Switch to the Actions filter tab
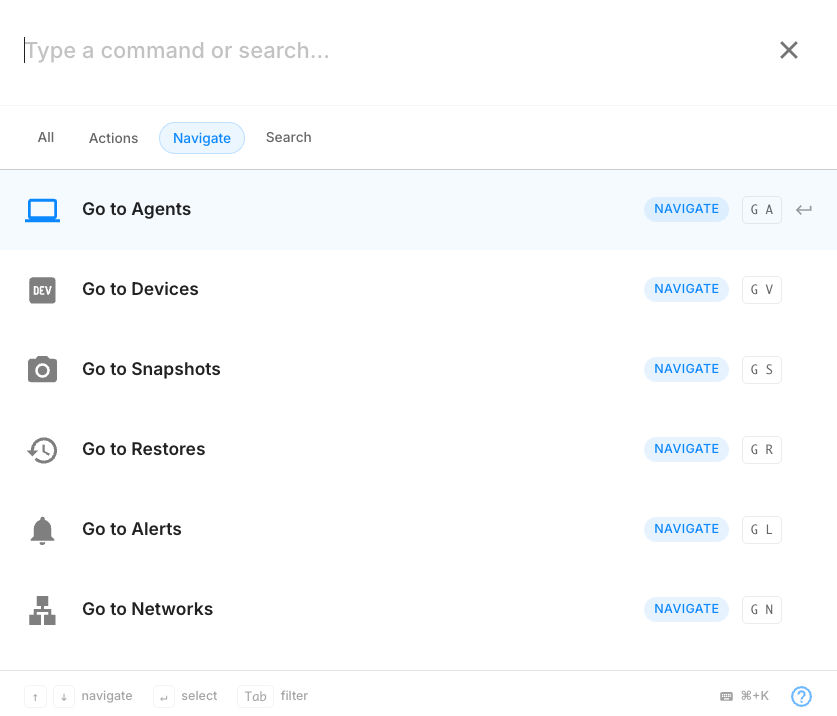Viewport: 837px width, 716px height. [x=113, y=138]
